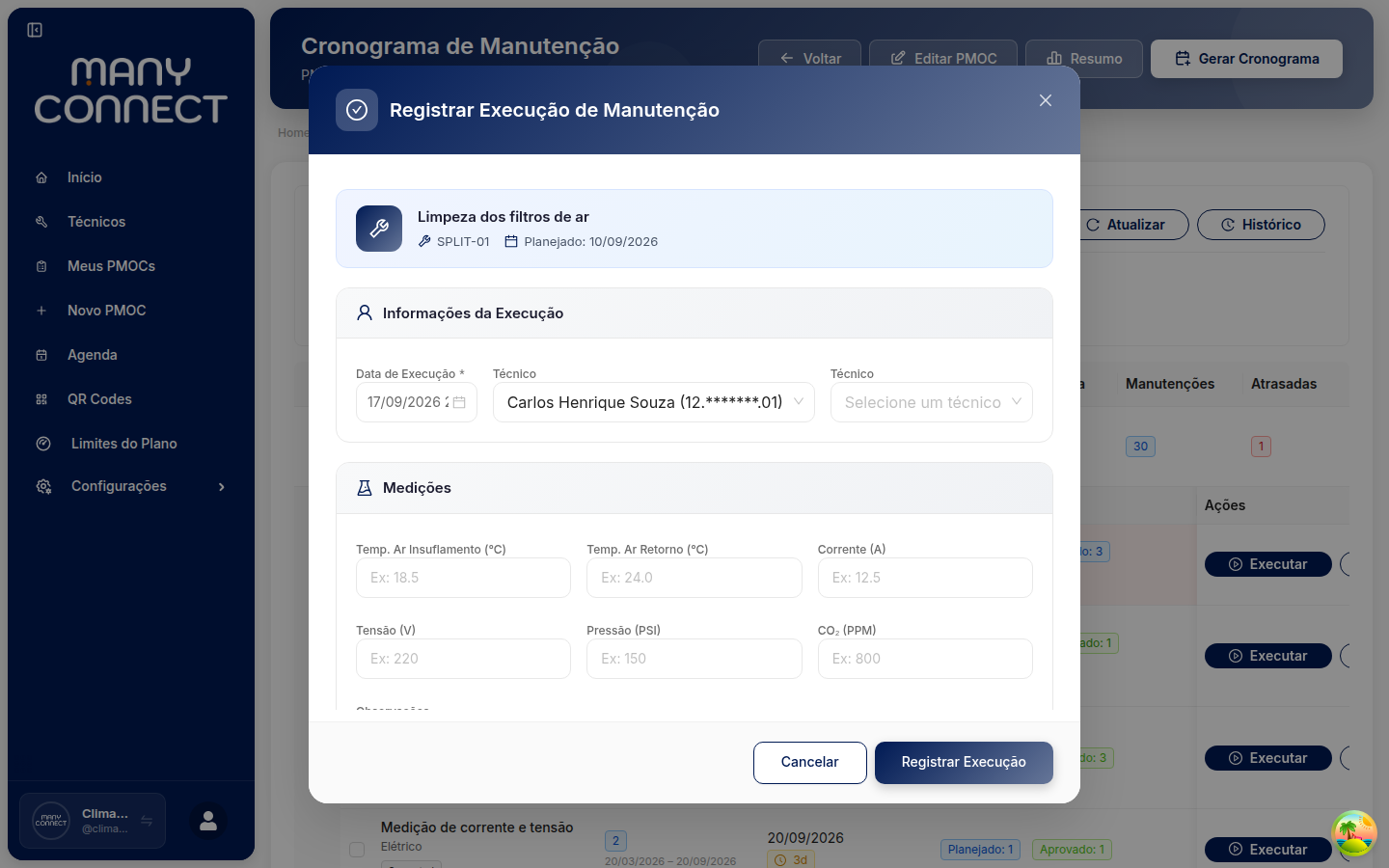Click the Executar button for Medição de corrente

[x=1268, y=850]
